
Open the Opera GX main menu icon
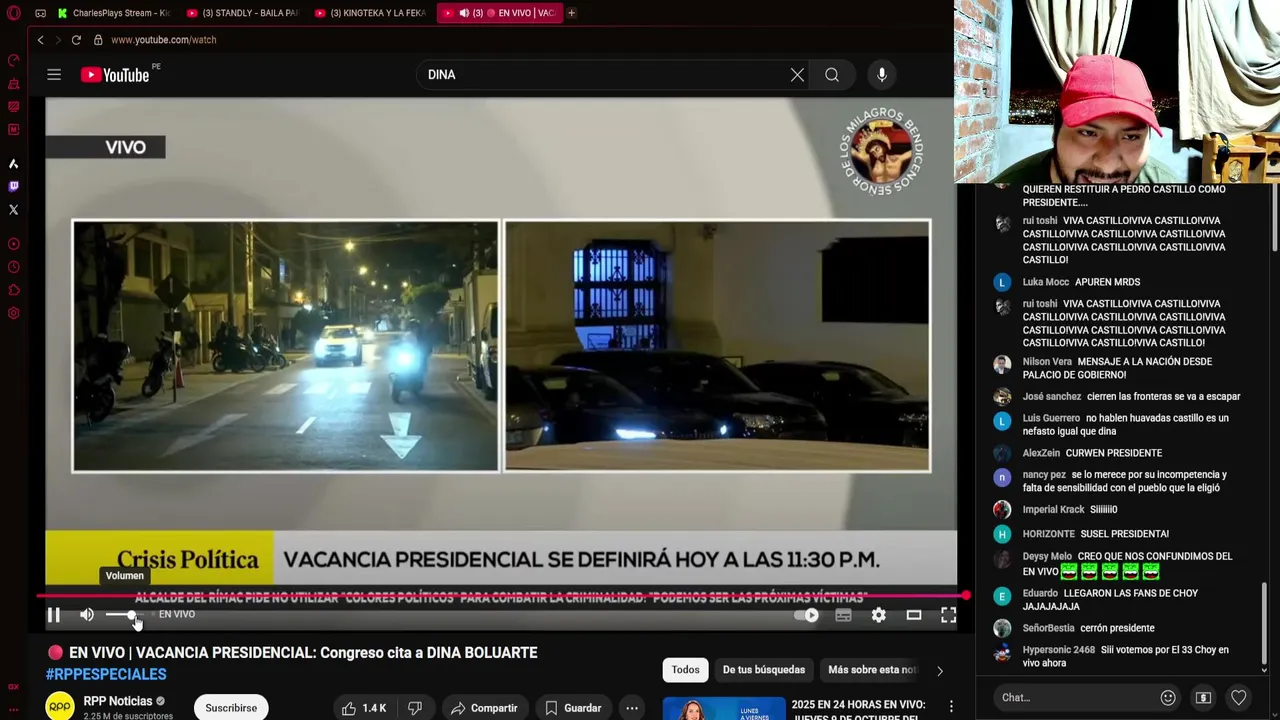14,13
